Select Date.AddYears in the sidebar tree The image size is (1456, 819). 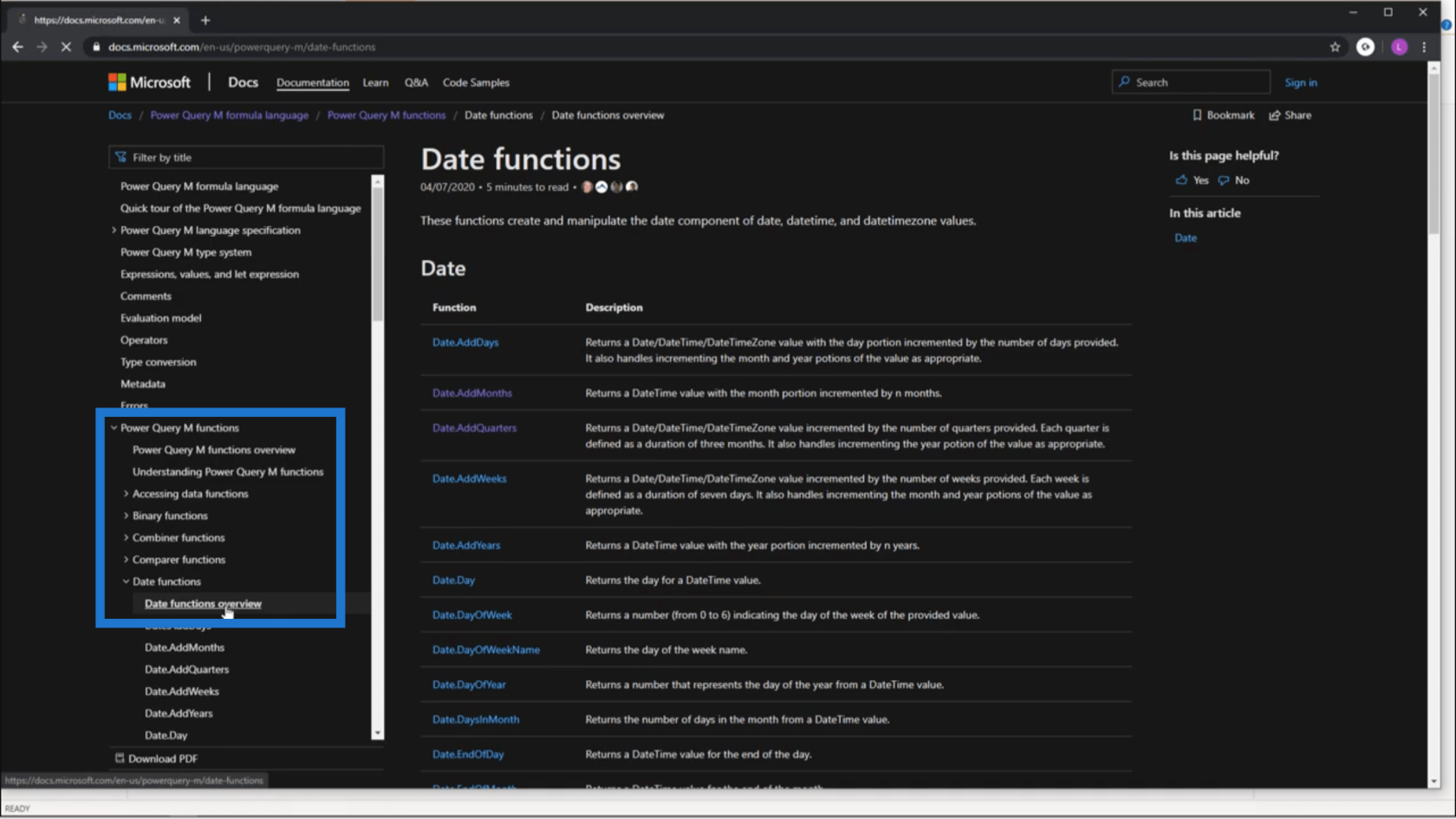tap(179, 714)
